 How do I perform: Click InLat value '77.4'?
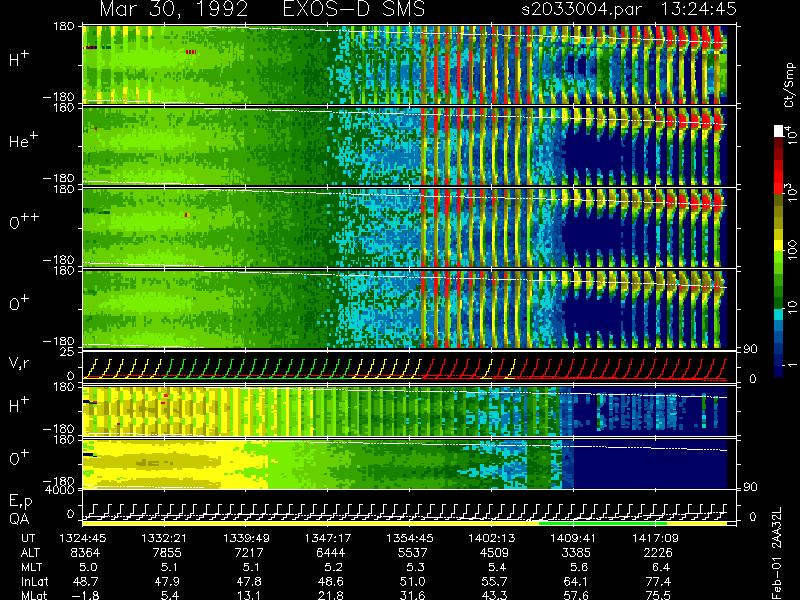click(x=659, y=581)
